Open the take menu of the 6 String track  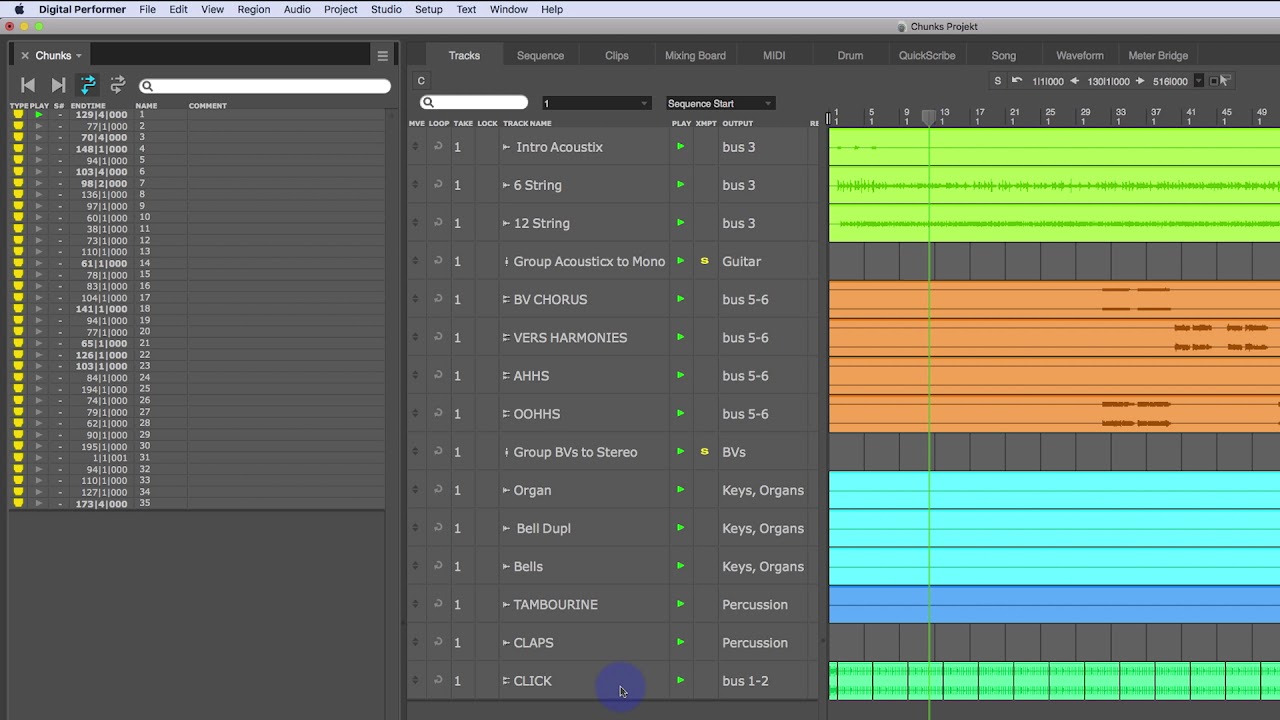tap(458, 185)
